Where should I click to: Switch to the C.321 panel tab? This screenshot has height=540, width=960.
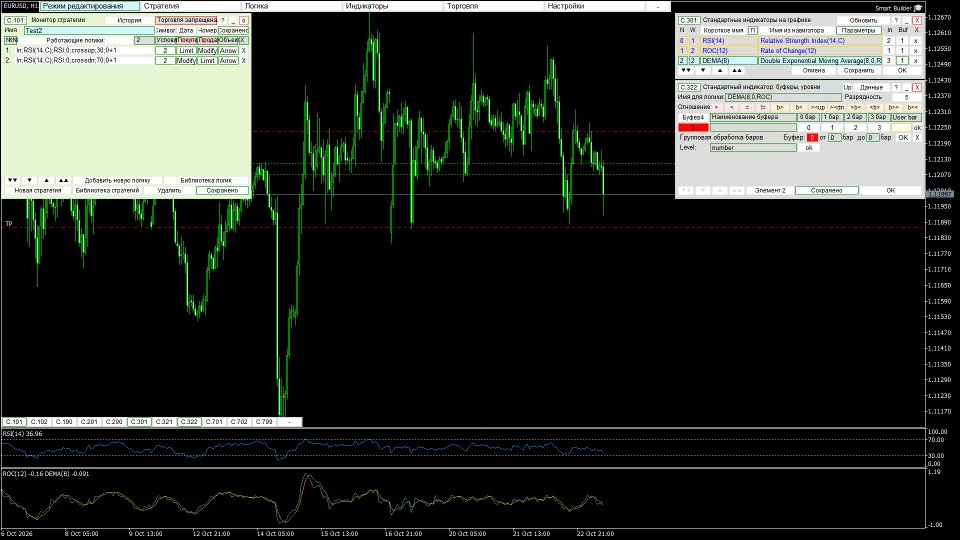(164, 422)
